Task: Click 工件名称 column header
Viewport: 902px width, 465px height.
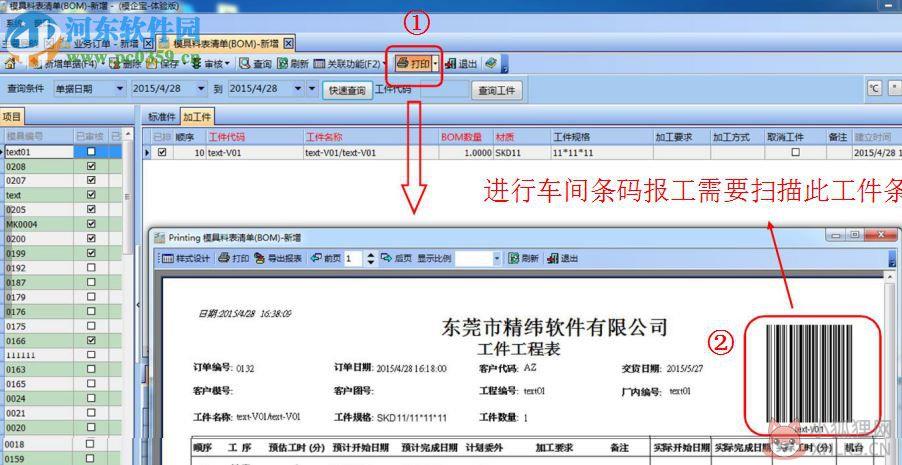Action: (x=370, y=138)
